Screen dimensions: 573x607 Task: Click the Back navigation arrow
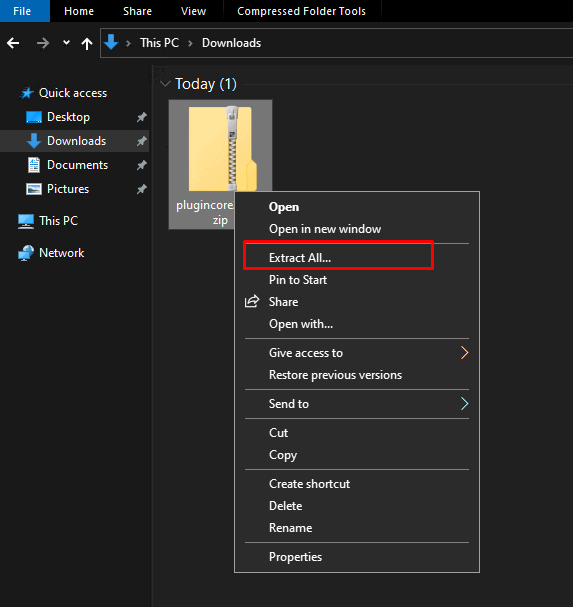(13, 43)
